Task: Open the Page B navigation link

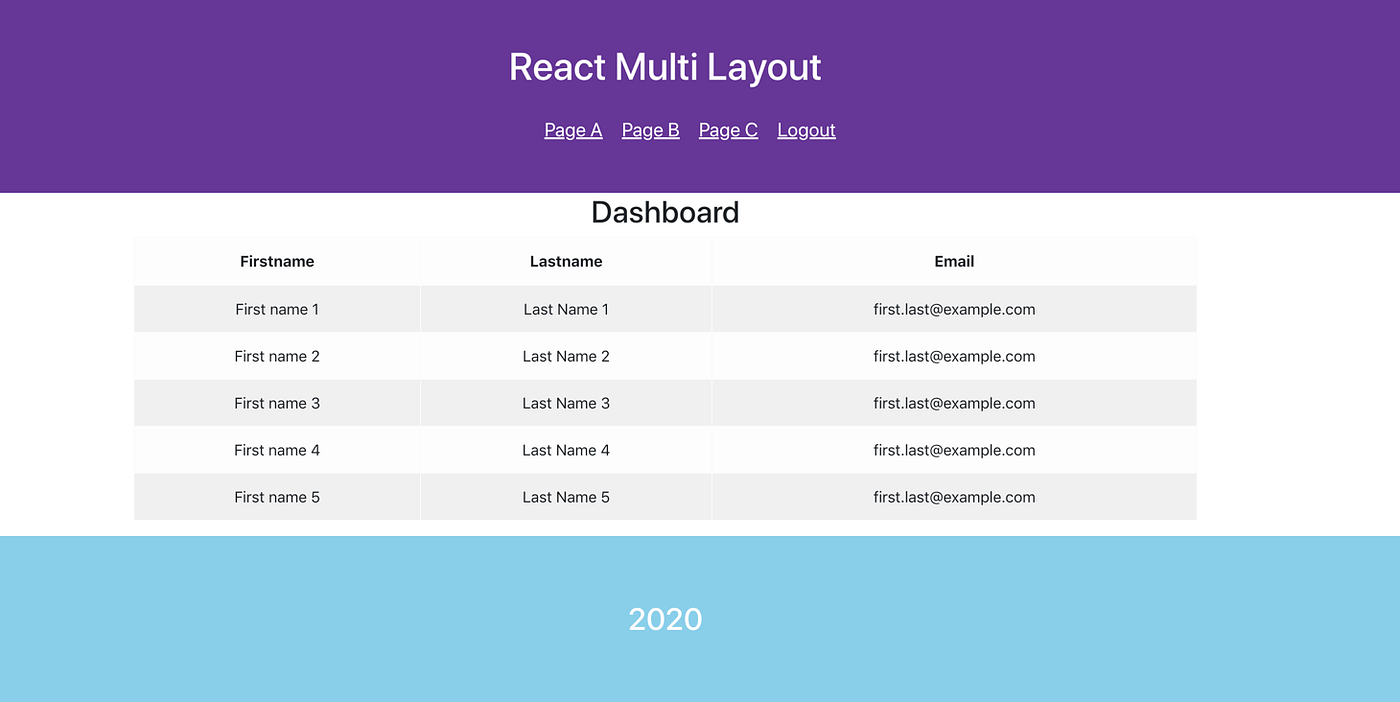Action: (x=650, y=129)
